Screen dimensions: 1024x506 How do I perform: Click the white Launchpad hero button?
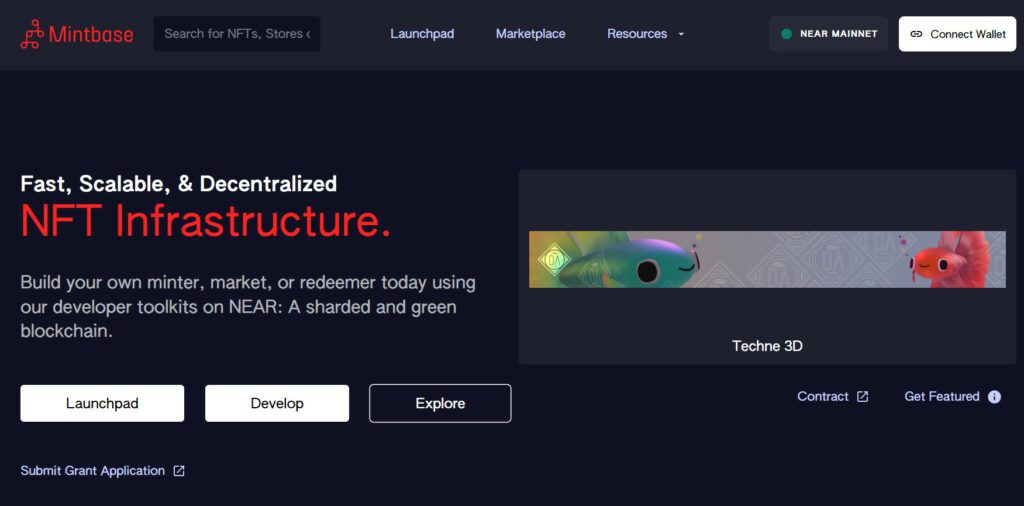tap(102, 403)
